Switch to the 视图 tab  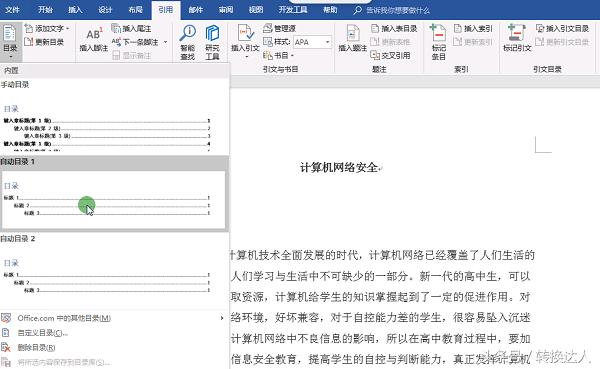256,10
